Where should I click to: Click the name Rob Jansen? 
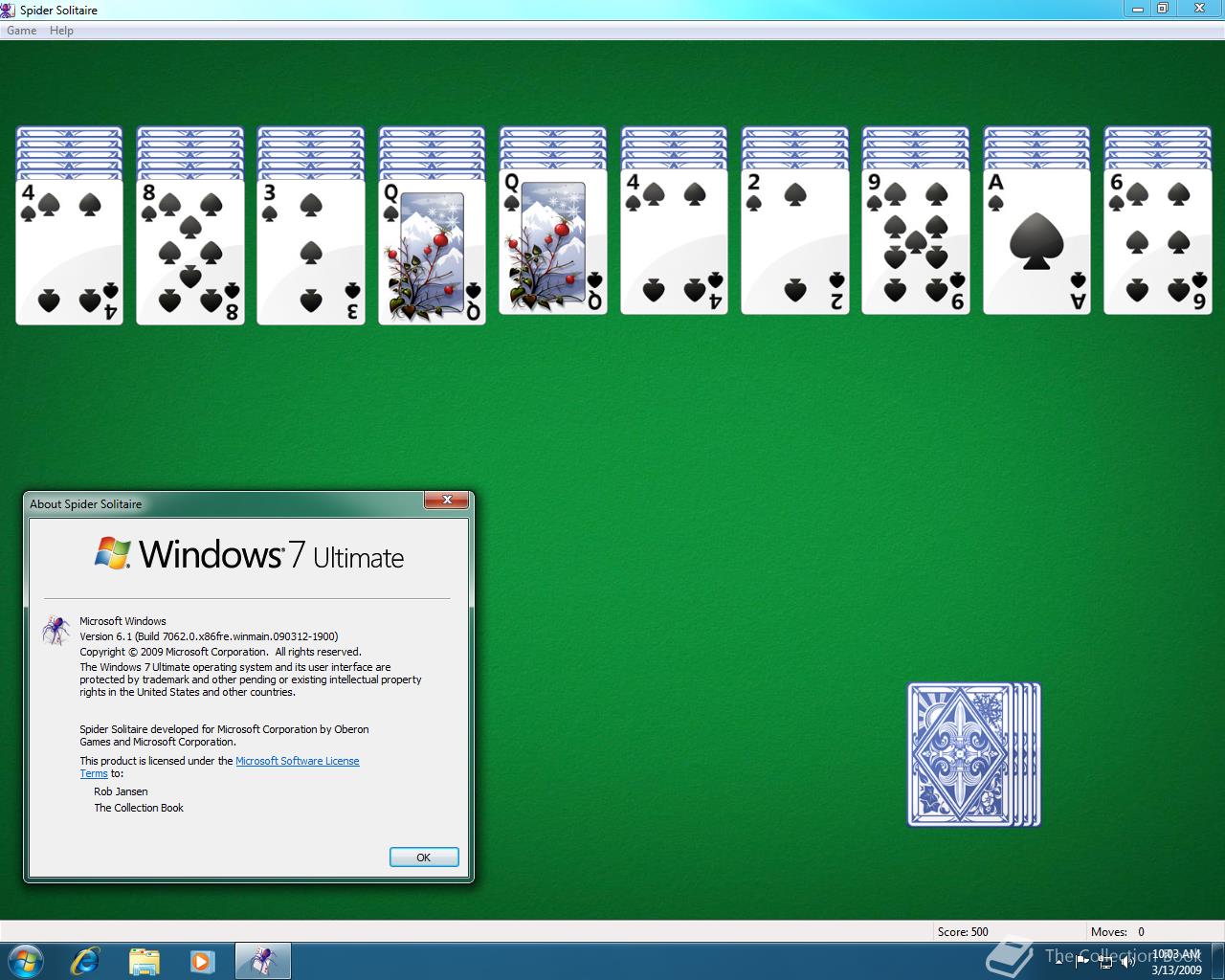tap(121, 791)
